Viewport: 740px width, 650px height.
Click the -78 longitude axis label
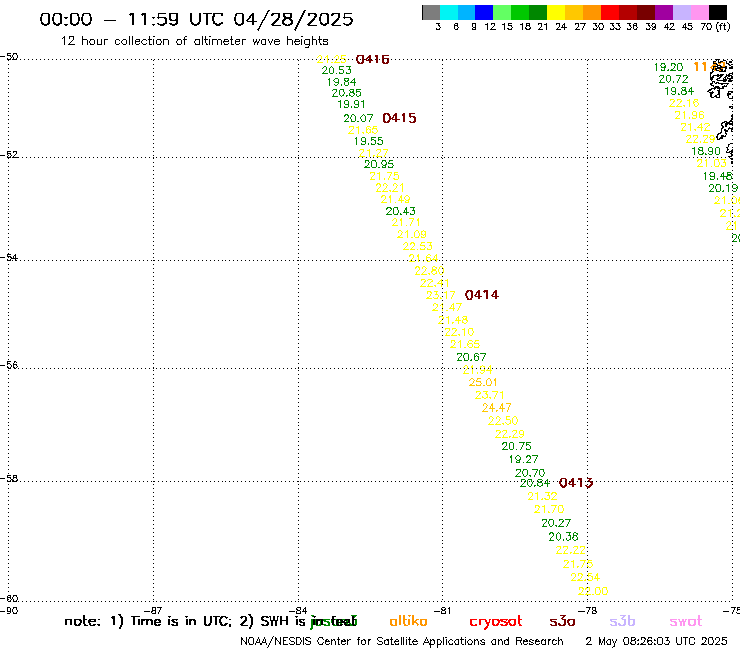pyautogui.click(x=588, y=610)
